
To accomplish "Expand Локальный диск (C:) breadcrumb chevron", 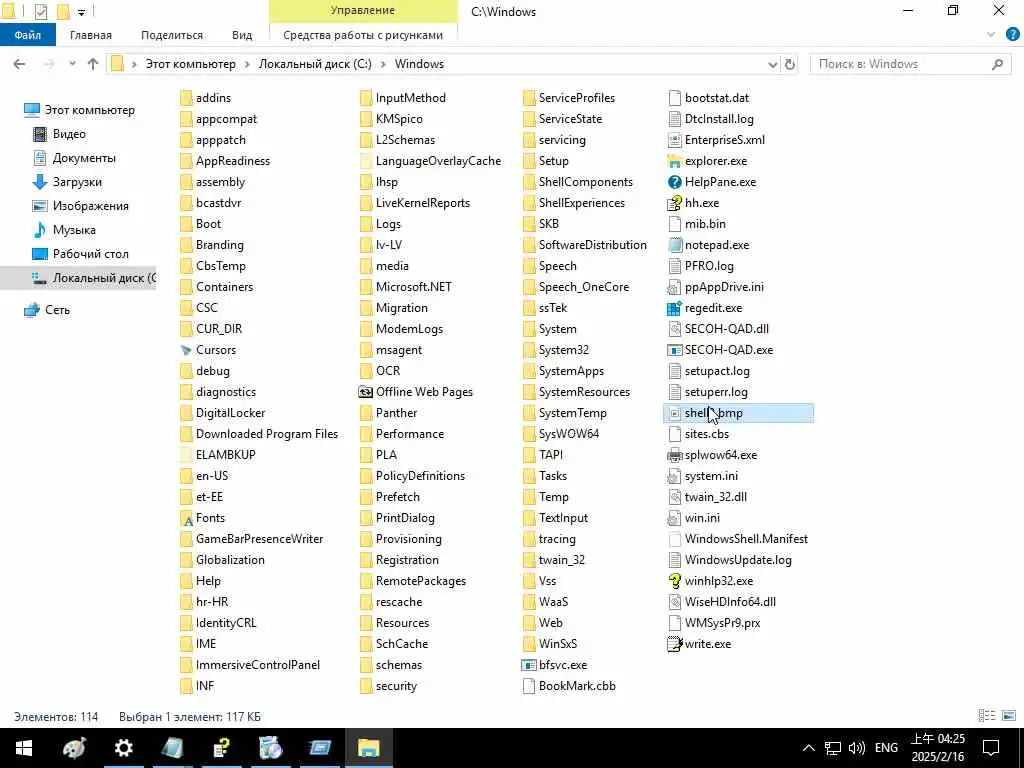I will coord(383,64).
